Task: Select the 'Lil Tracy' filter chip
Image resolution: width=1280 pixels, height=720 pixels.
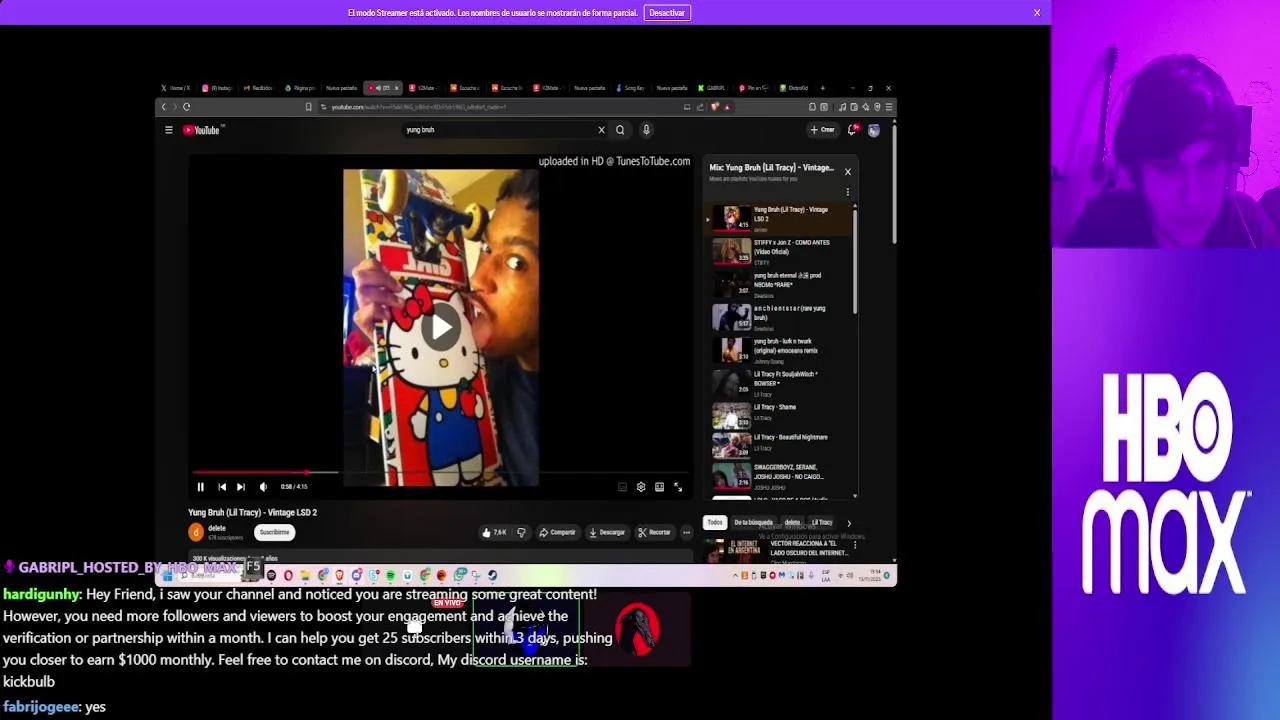Action: coord(822,523)
